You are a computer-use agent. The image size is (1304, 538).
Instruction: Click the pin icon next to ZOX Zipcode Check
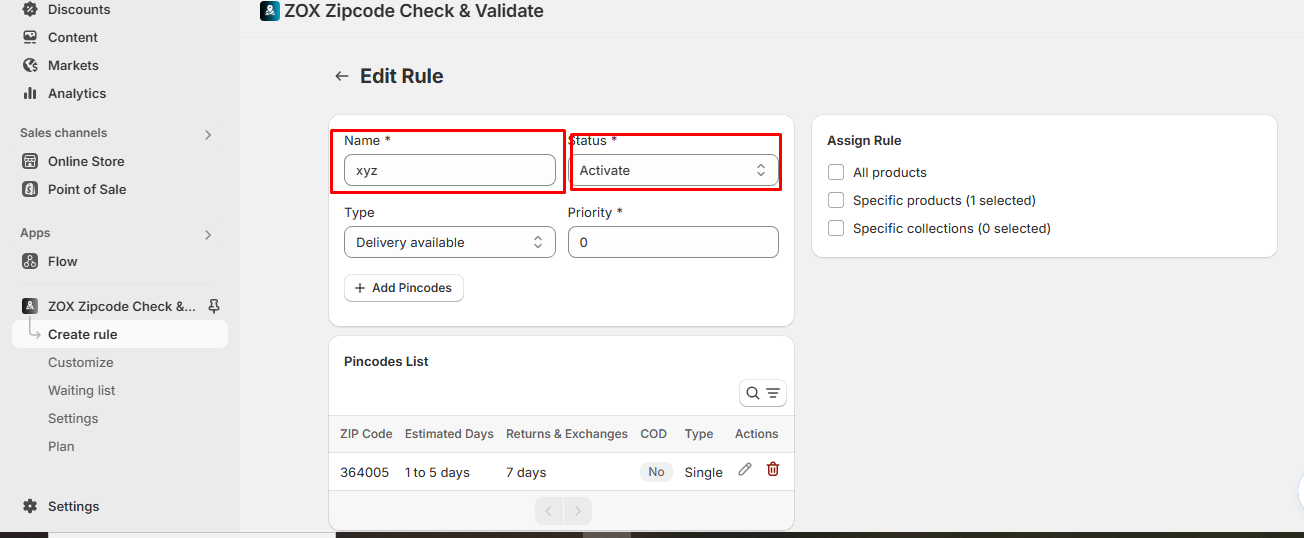click(213, 306)
